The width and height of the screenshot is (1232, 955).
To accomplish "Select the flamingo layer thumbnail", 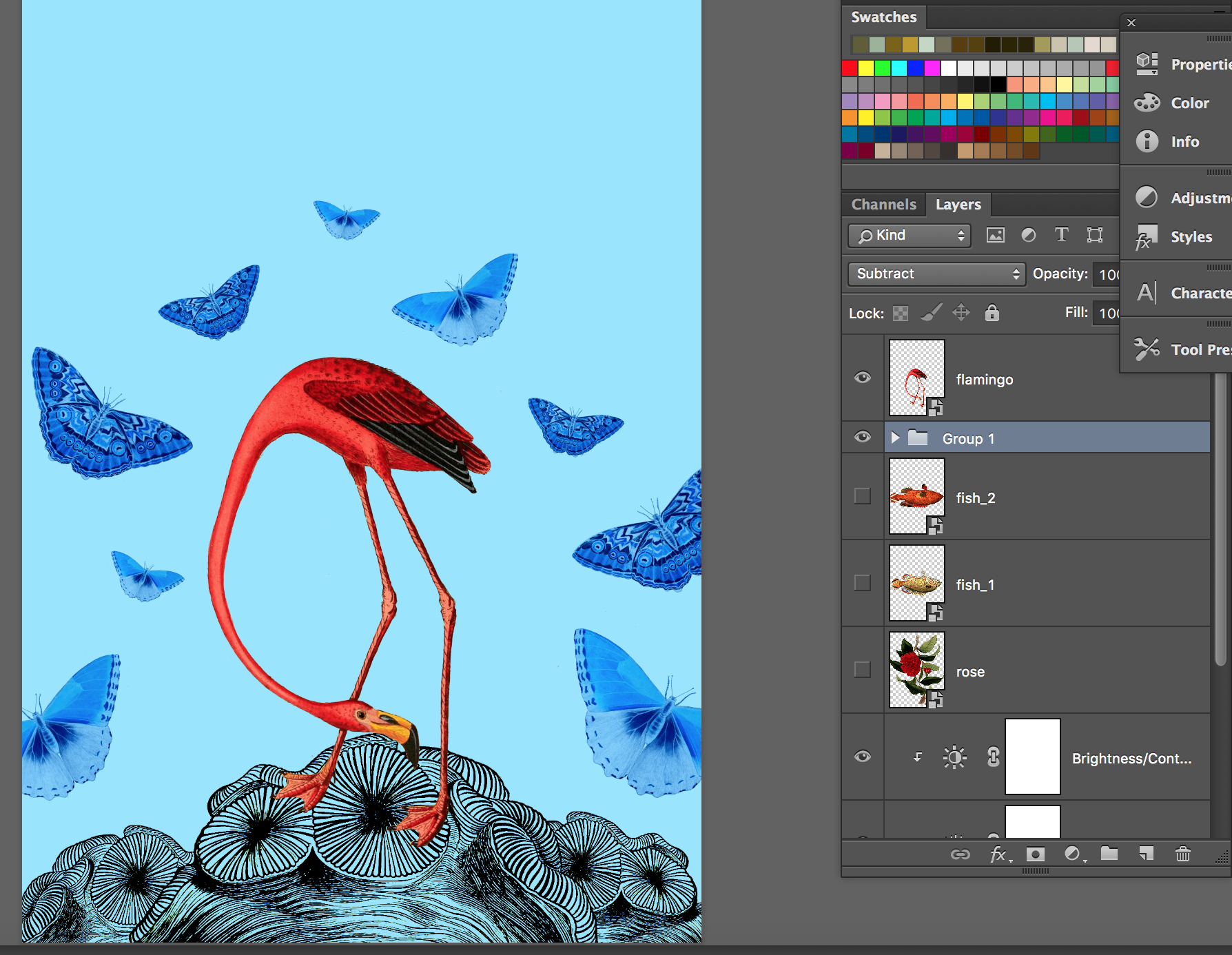I will [x=917, y=378].
